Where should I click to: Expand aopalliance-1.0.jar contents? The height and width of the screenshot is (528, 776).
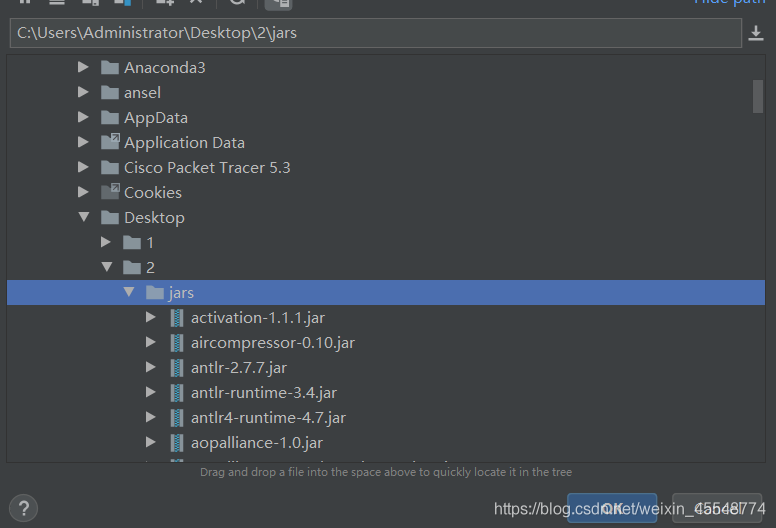pyautogui.click(x=150, y=442)
